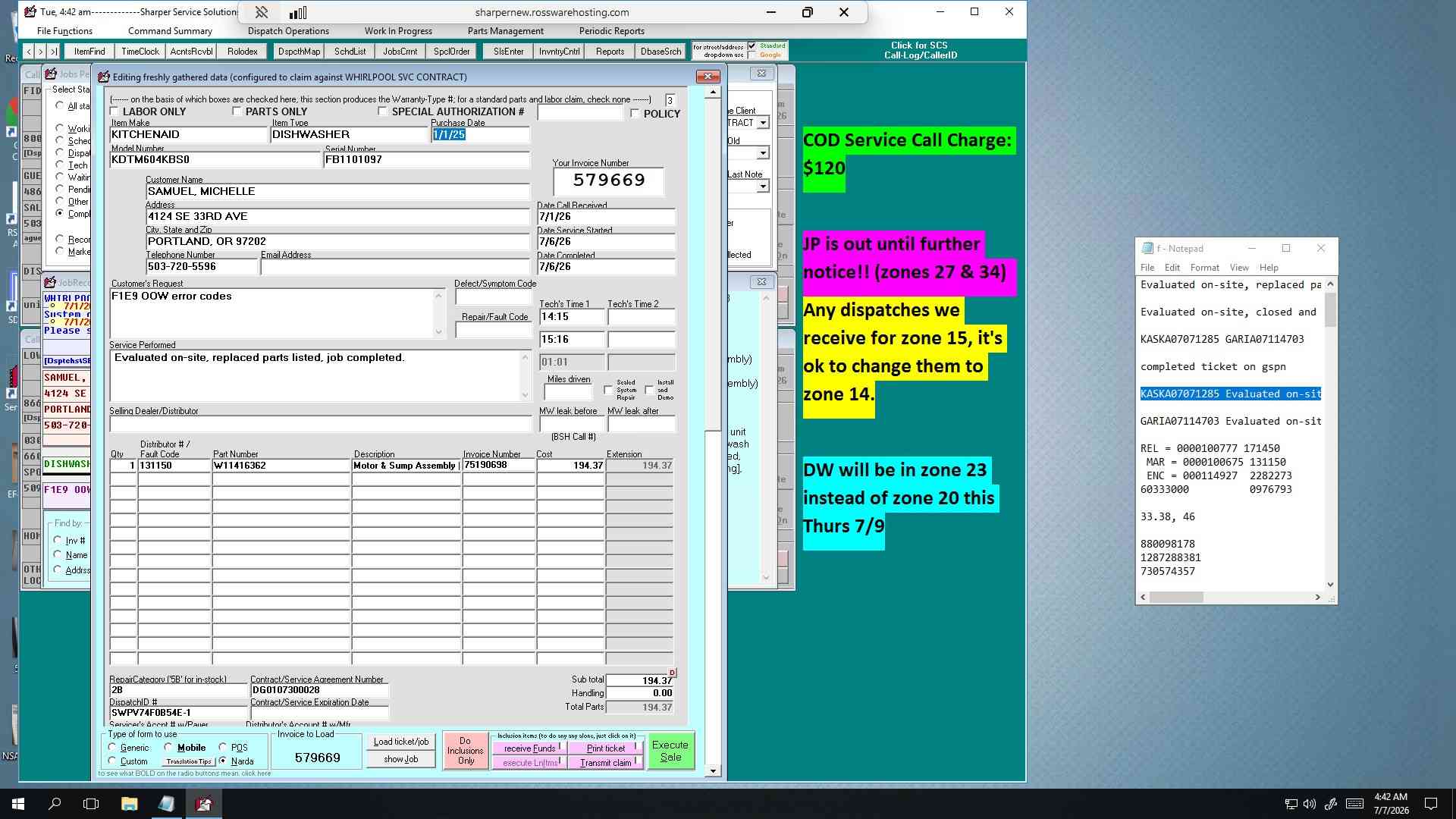Viewport: 1456px width, 819px height.
Task: Open Task View on the taskbar
Action: [91, 804]
